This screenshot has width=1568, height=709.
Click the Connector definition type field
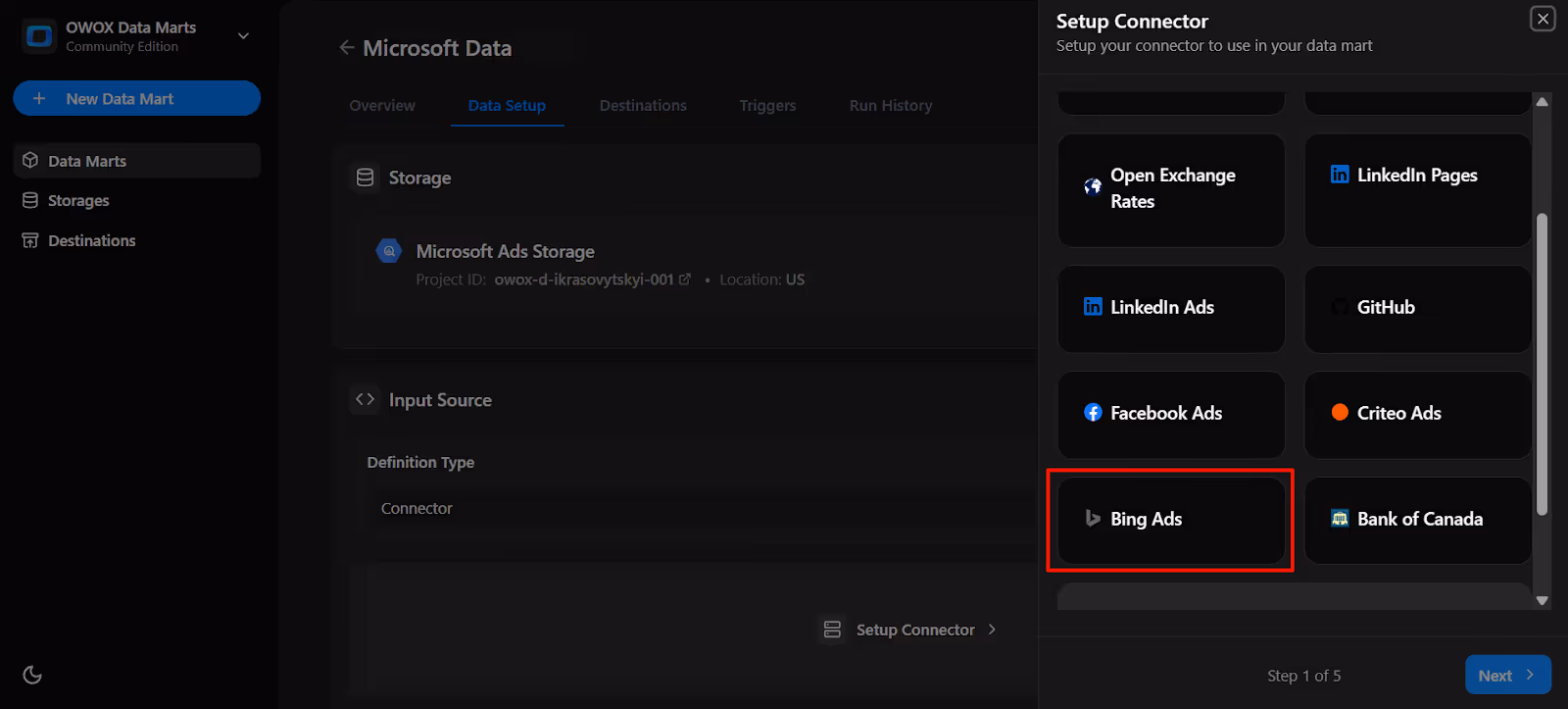point(701,508)
